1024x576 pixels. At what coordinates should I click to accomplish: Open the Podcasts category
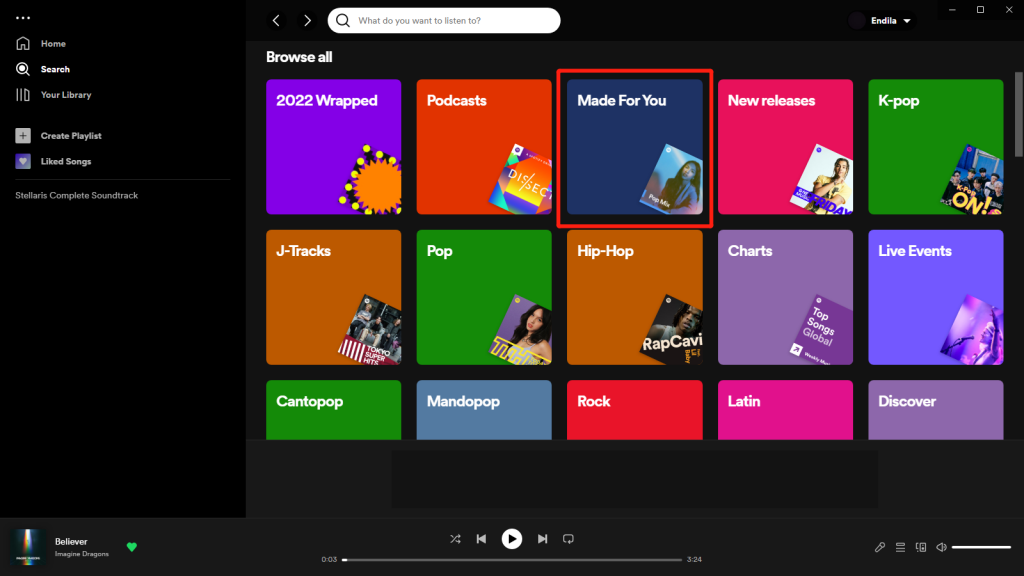pos(484,147)
